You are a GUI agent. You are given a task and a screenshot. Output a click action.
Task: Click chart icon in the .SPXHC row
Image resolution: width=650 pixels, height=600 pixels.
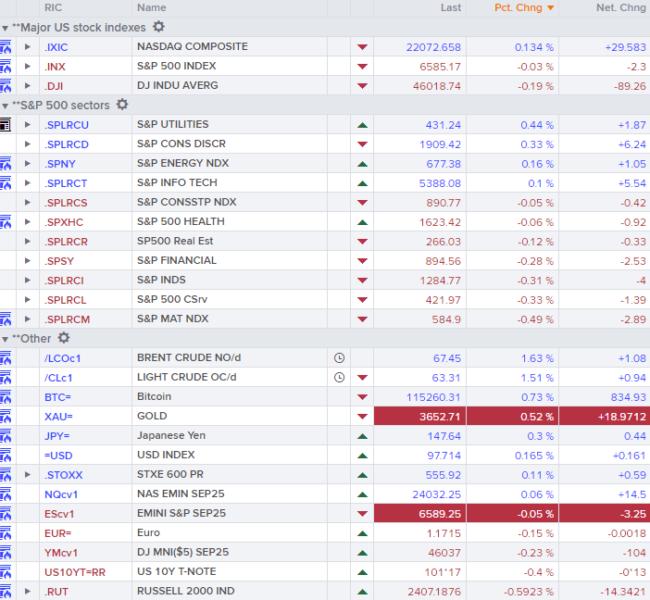tap(5, 222)
